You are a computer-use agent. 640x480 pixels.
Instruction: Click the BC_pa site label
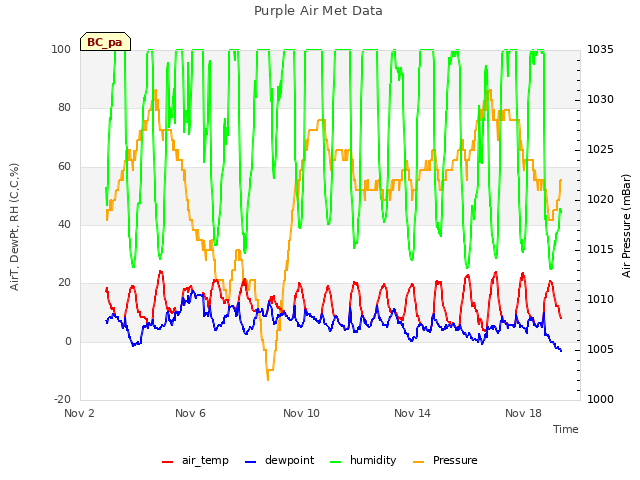pyautogui.click(x=105, y=42)
